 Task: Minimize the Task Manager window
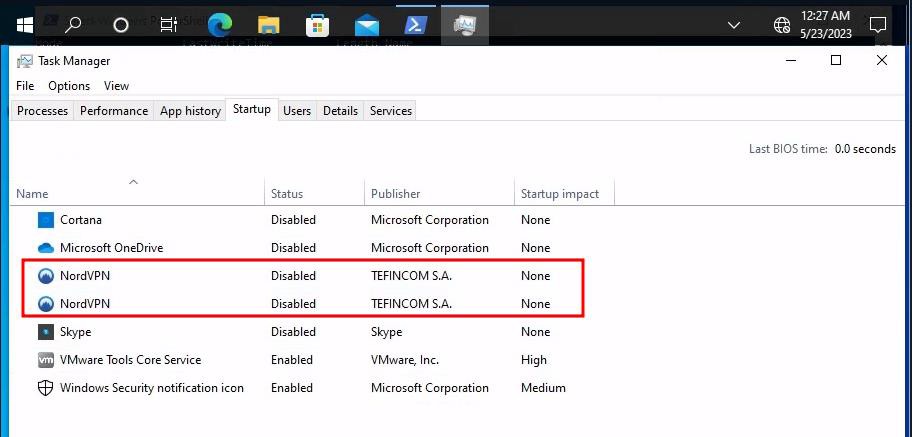pos(790,60)
